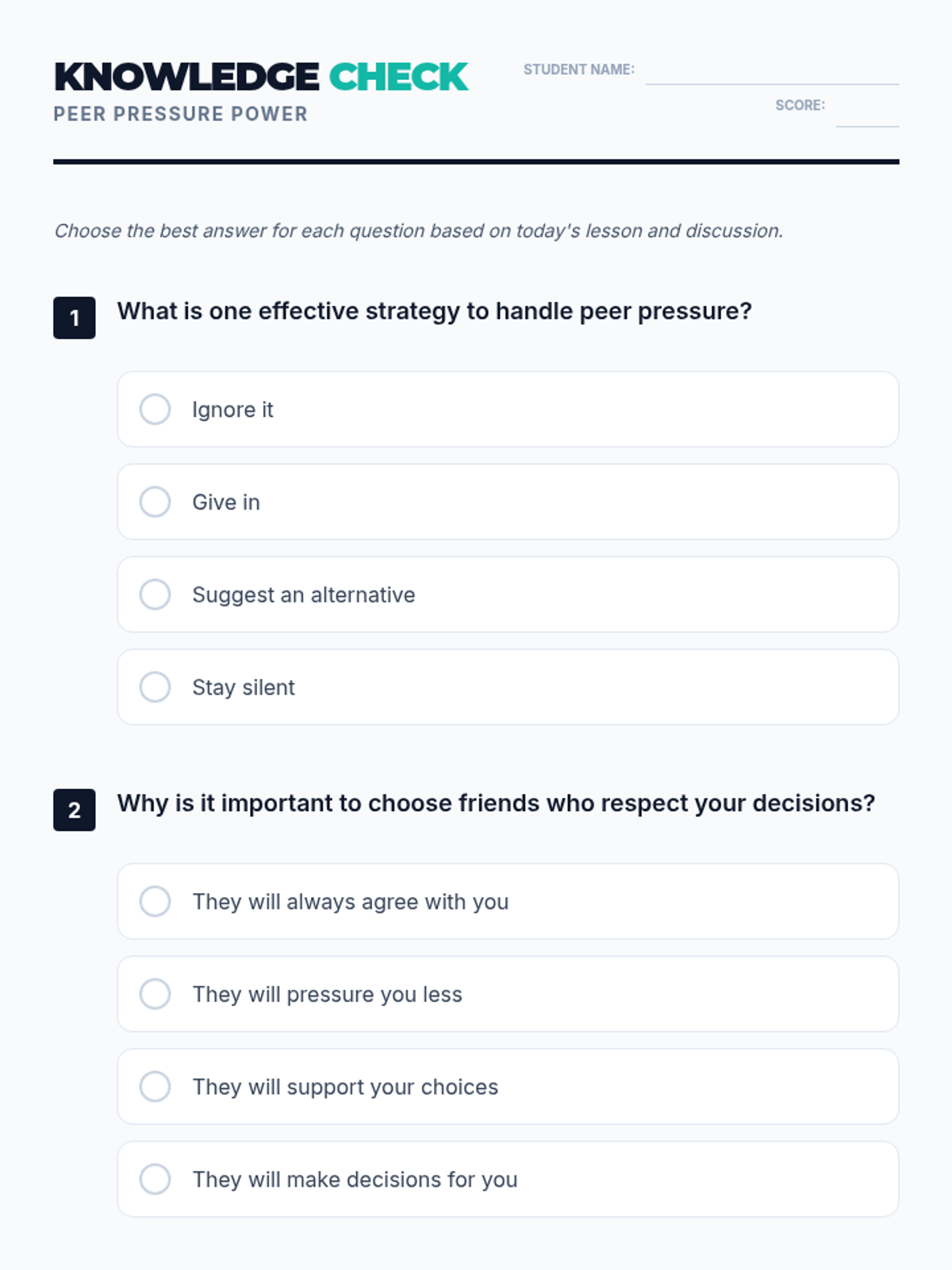952x1270 pixels.
Task: Choose 'They will pressure you less'
Action: tap(155, 994)
